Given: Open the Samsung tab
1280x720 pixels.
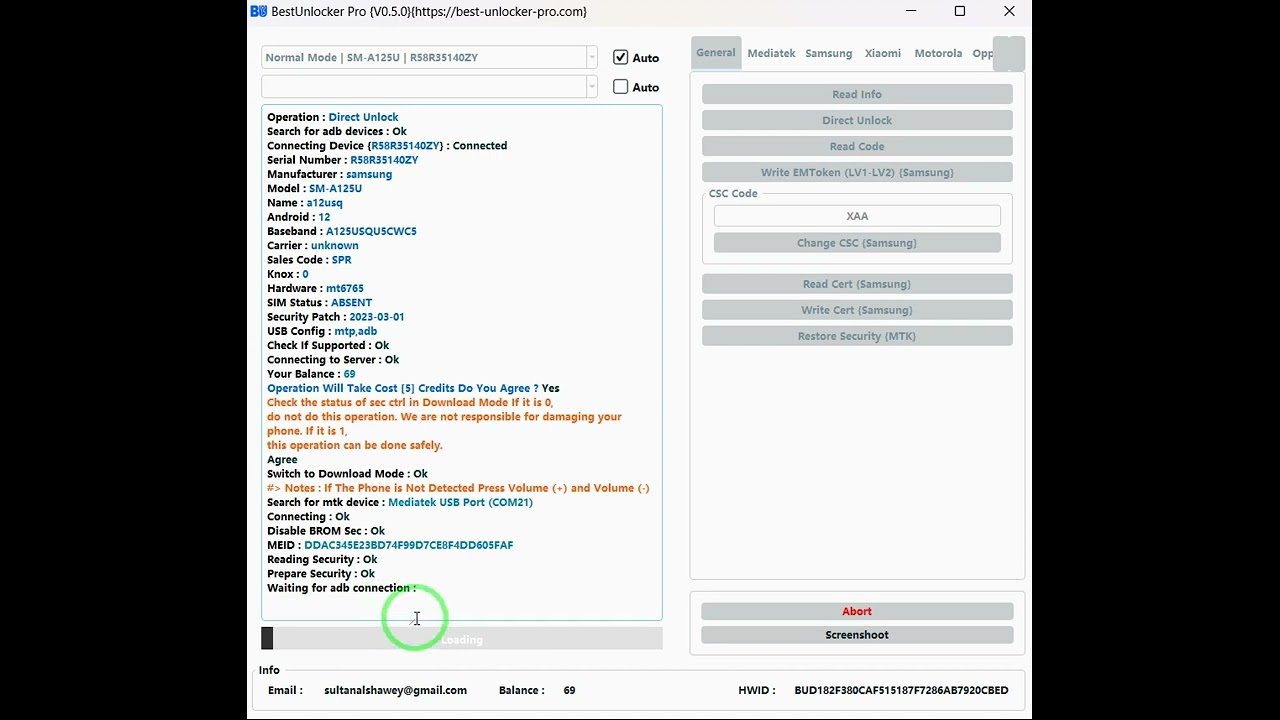Looking at the screenshot, I should point(828,53).
